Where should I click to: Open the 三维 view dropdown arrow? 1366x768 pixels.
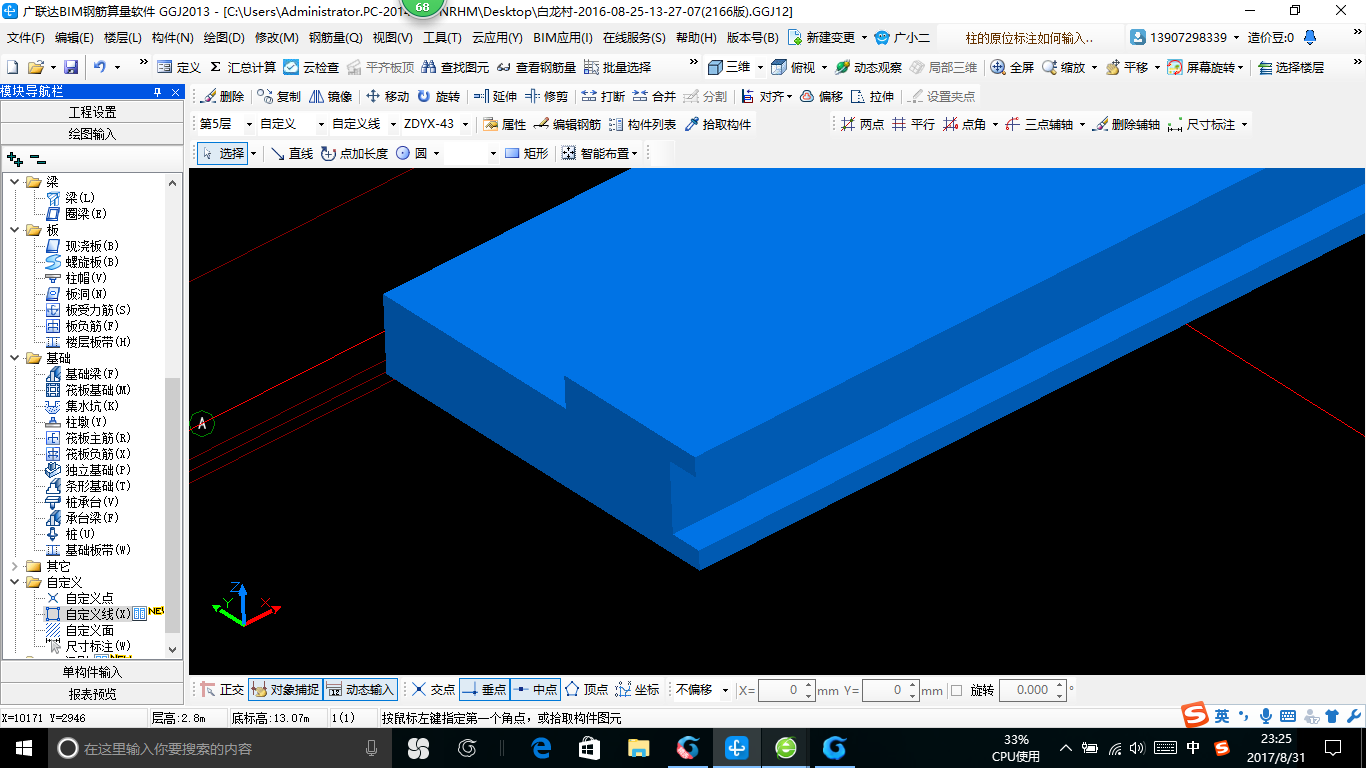click(760, 67)
